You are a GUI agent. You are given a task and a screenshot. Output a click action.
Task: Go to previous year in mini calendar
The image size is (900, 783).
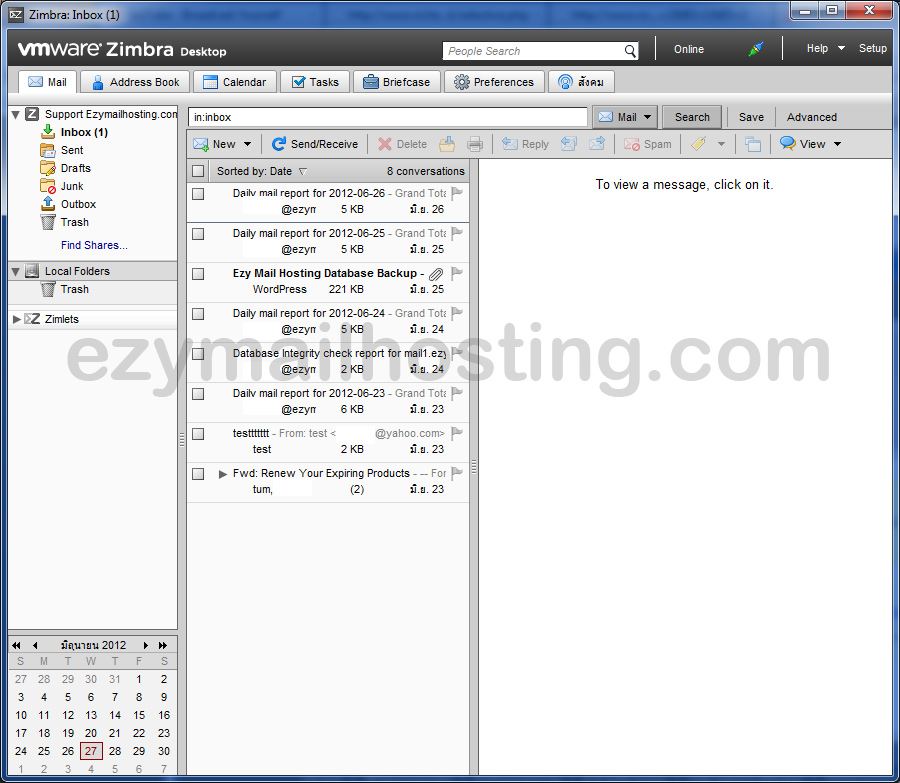pyautogui.click(x=16, y=645)
